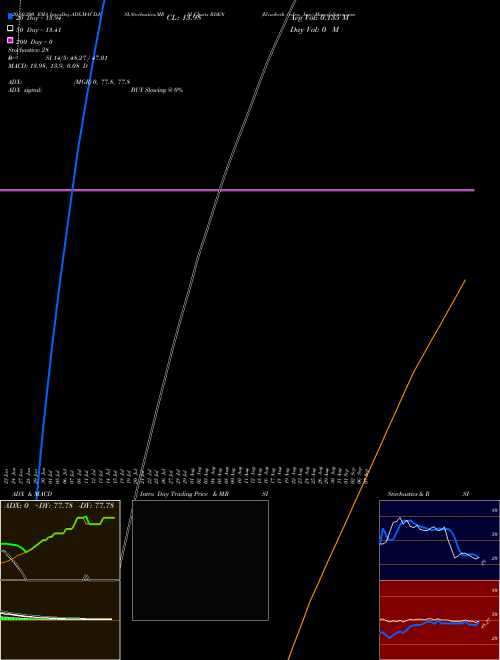Select the '200 Day = 0' legend text
This screenshot has width=500, height=660.
click(x=34, y=42)
